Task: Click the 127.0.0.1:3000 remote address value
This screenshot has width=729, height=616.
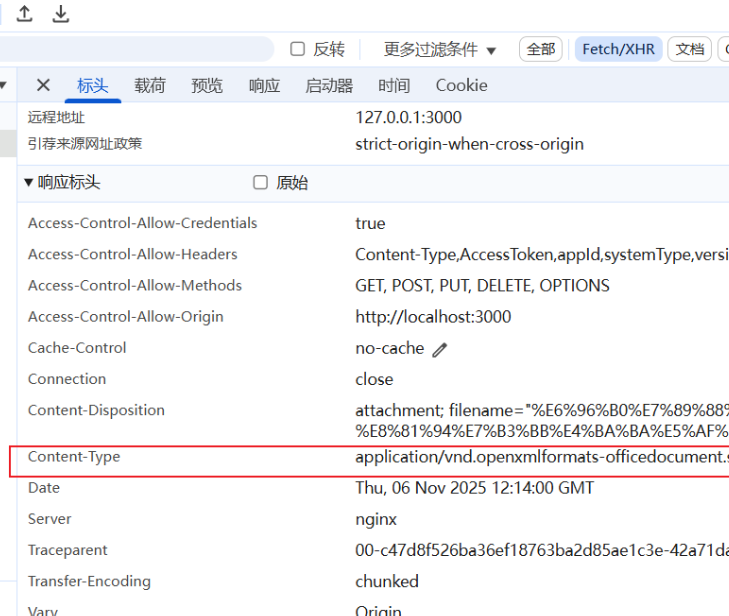Action: tap(409, 117)
